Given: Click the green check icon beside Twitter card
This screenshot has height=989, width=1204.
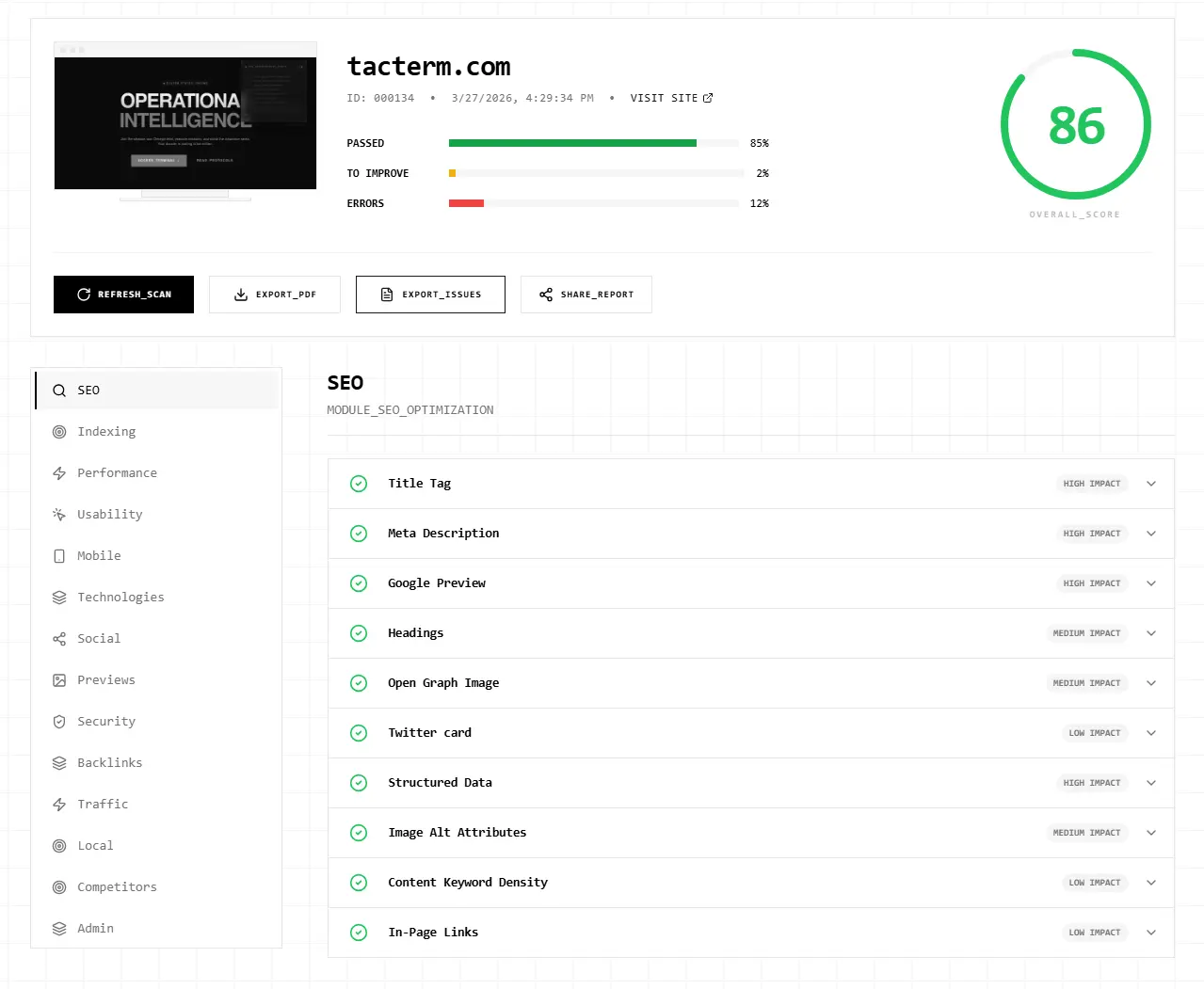Looking at the screenshot, I should (359, 733).
